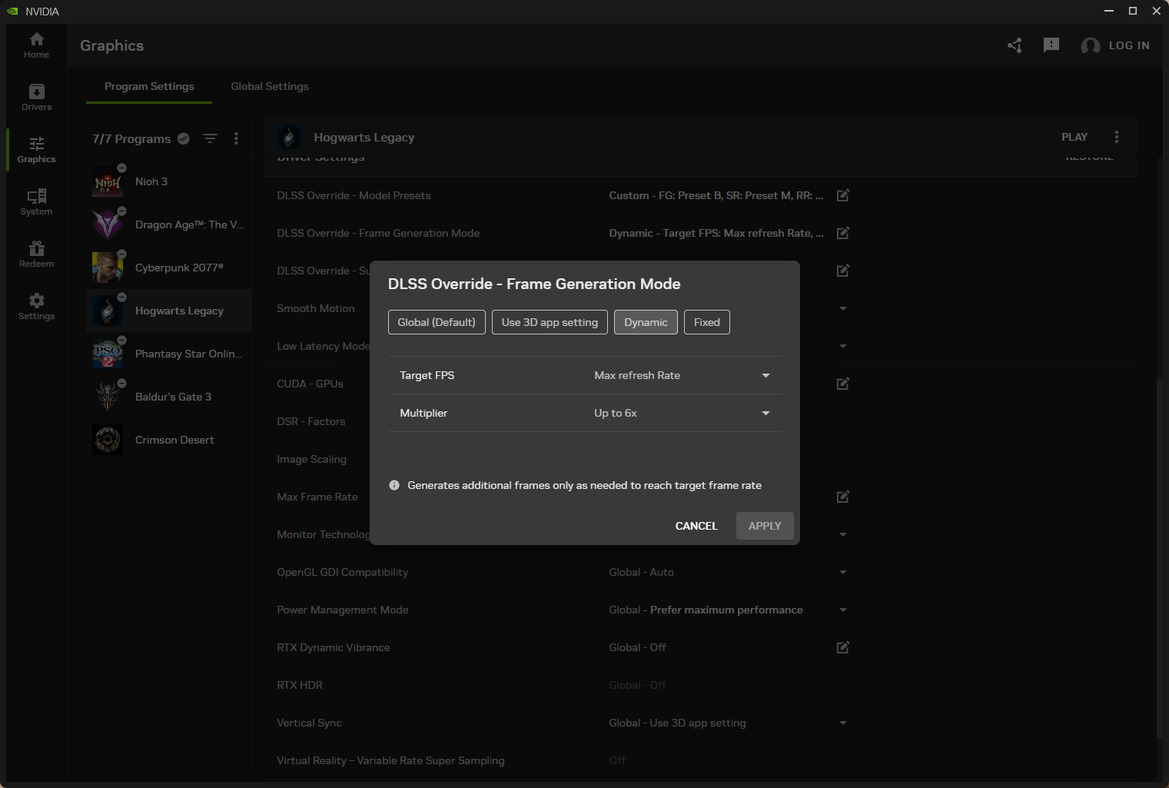
Task: Click the share icon in header
Action: click(x=1014, y=46)
